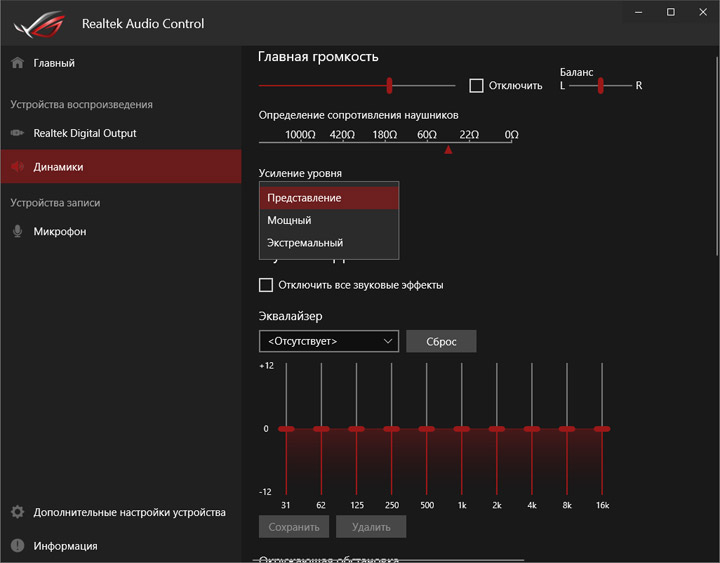Screen dimensions: 720x563
Task: Open the Главный home page
Action: [x=121, y=63]
